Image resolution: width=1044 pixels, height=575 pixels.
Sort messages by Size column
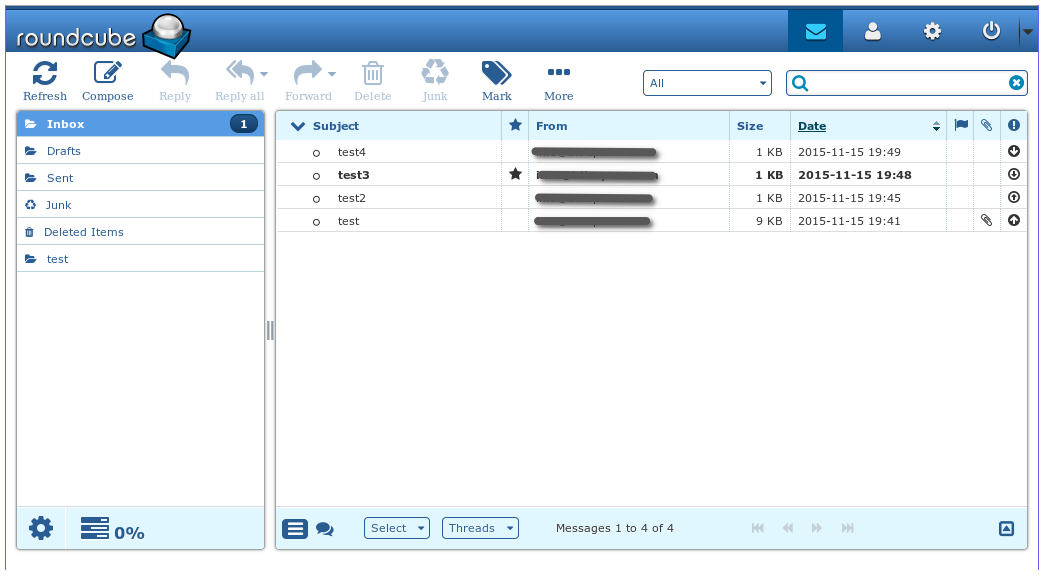click(750, 126)
